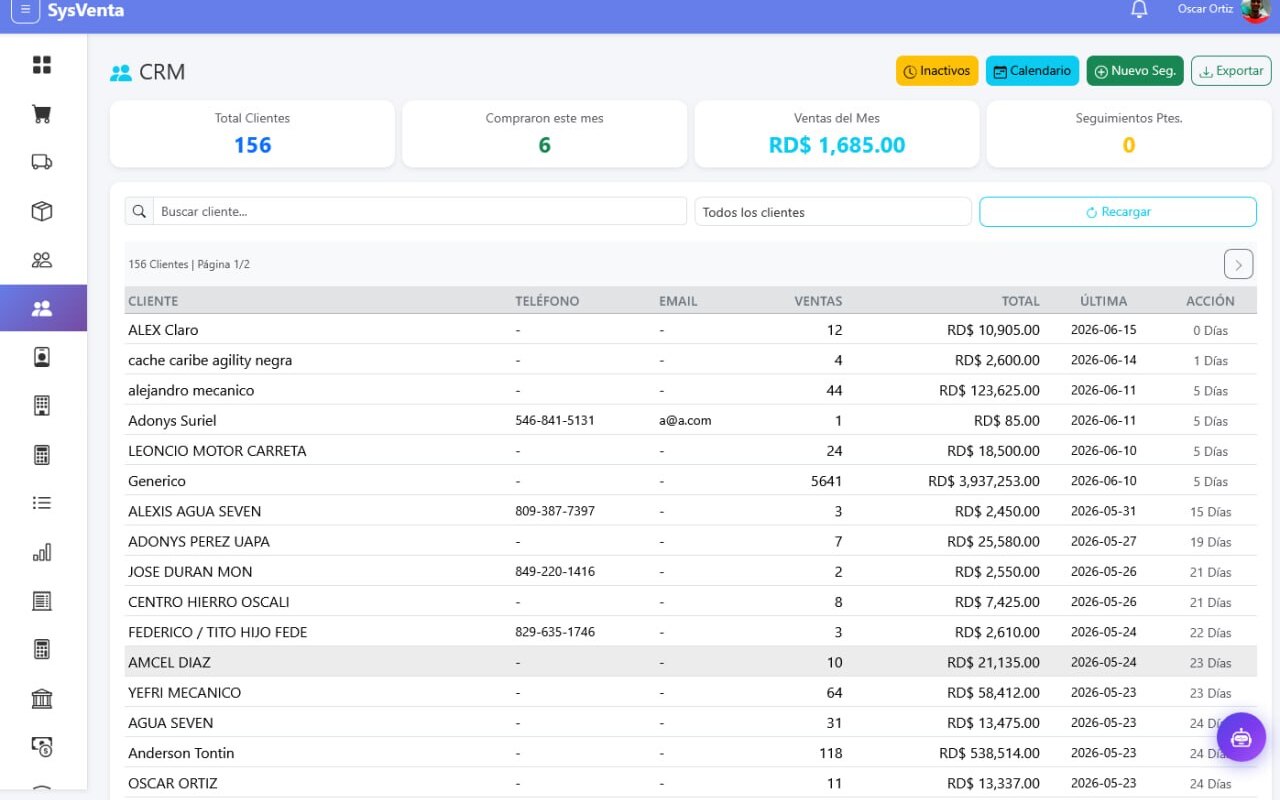This screenshot has width=1280, height=800.
Task: Select client alejandro mecanico
Action: pos(191,390)
